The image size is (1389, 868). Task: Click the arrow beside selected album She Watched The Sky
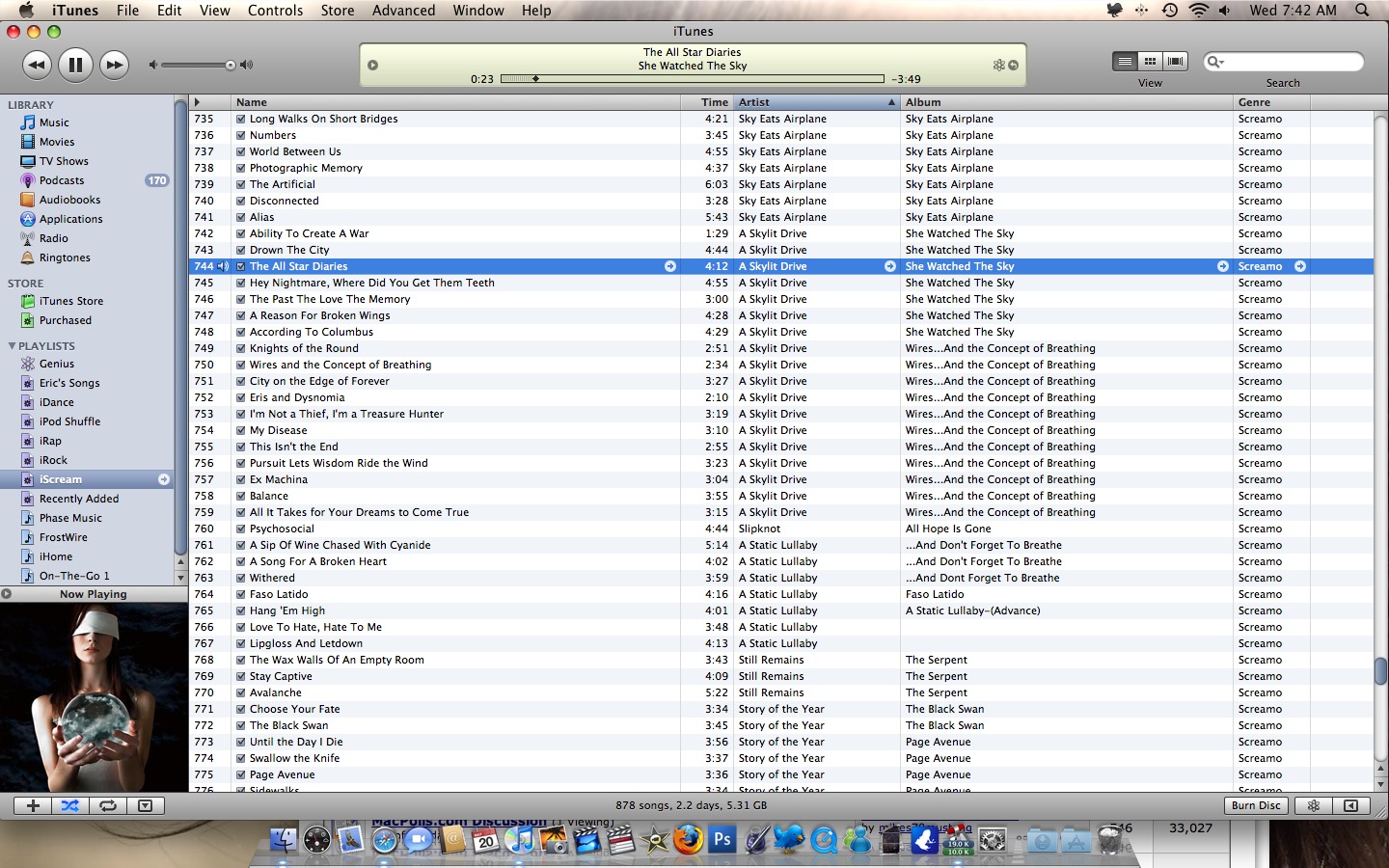pyautogui.click(x=1223, y=266)
